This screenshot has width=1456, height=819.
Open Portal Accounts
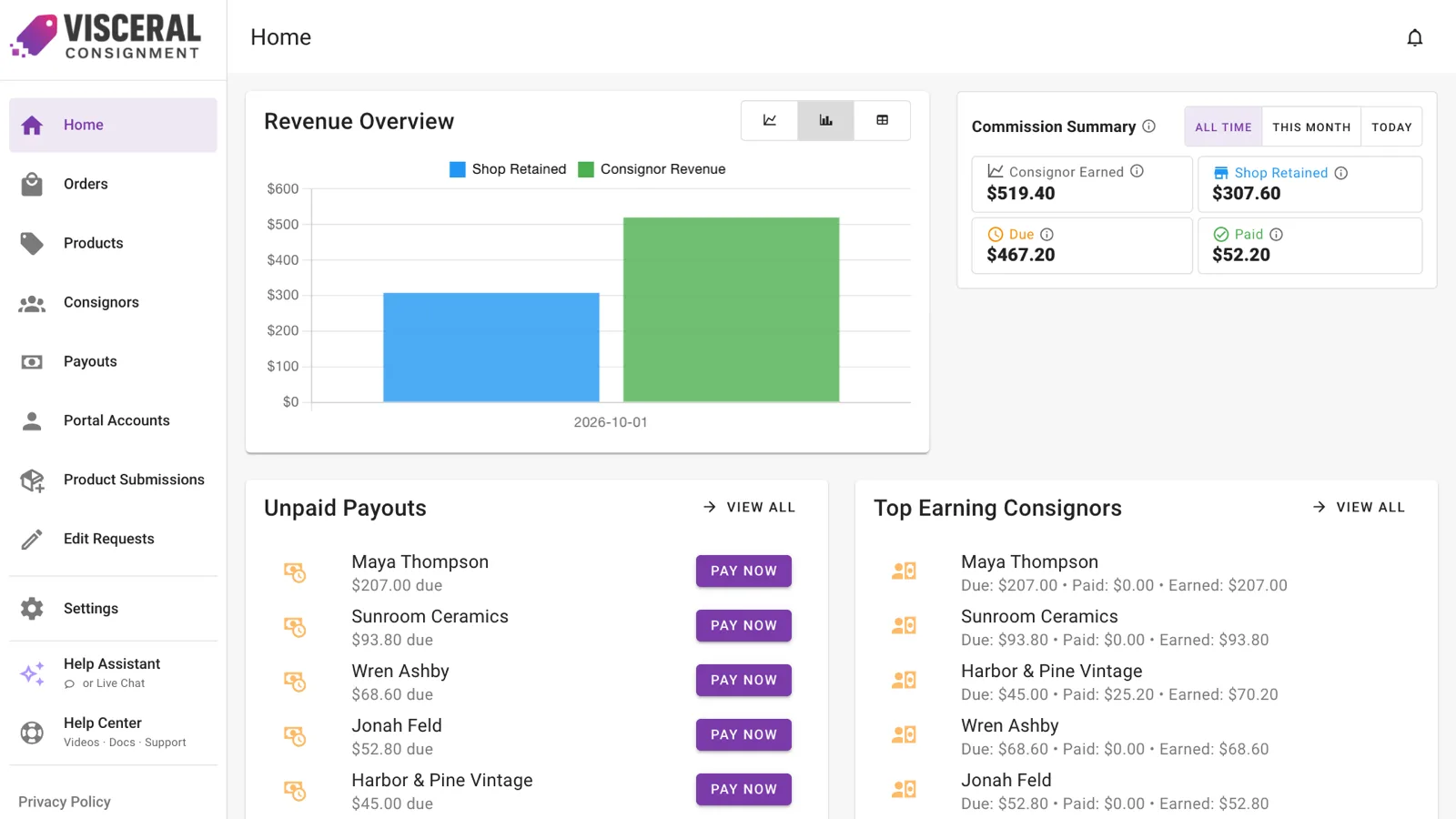[113, 421]
